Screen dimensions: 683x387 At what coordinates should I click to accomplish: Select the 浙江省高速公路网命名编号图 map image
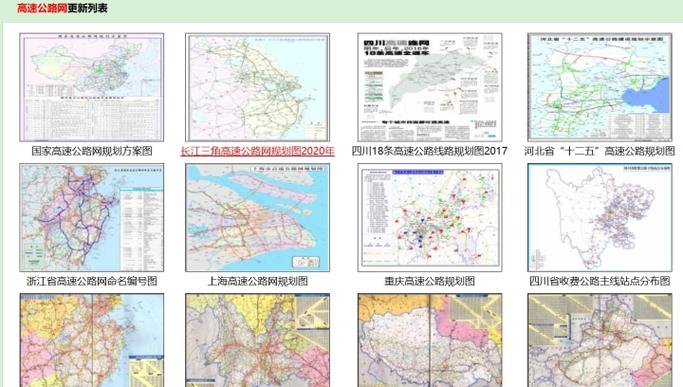coord(91,217)
